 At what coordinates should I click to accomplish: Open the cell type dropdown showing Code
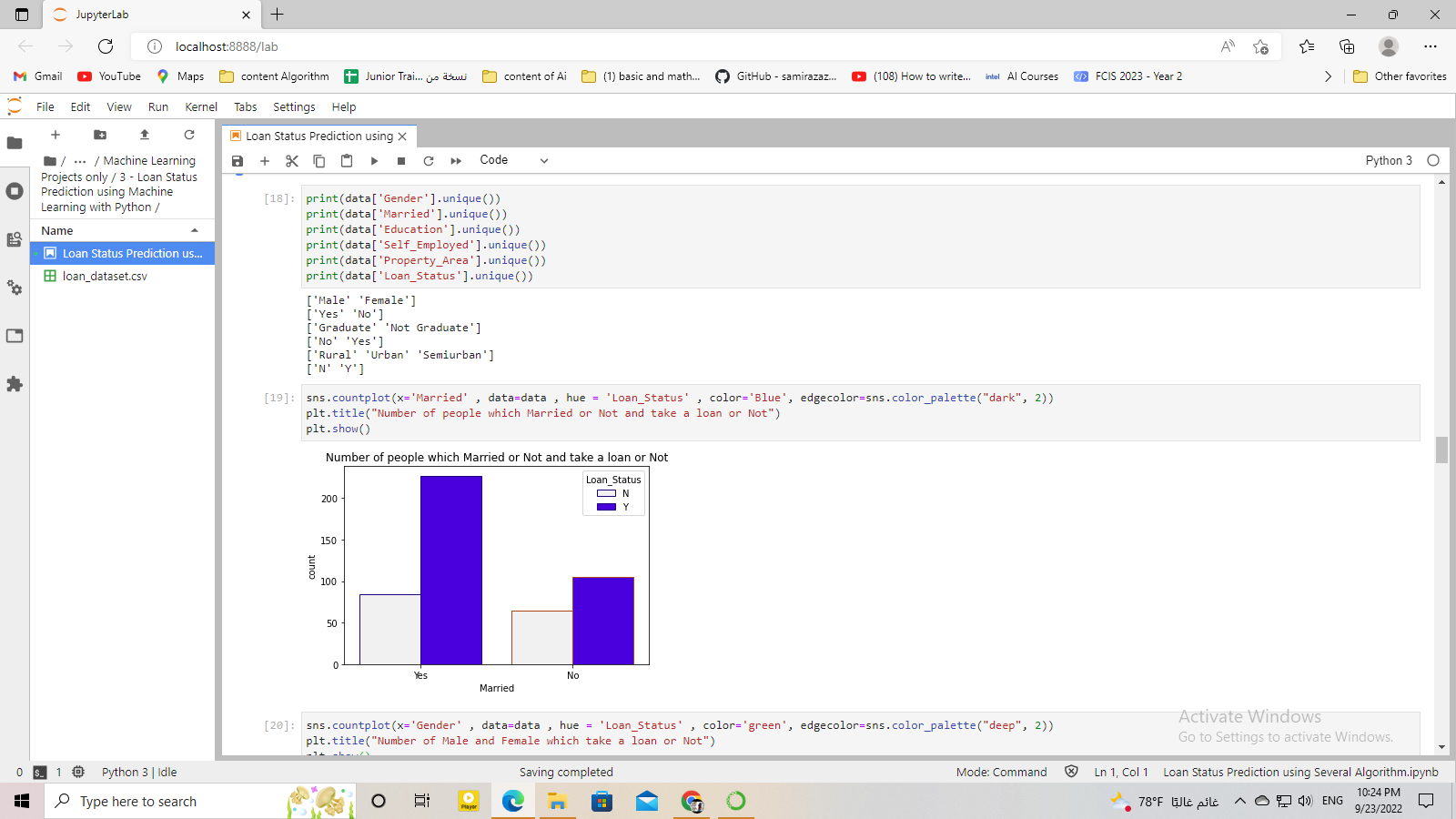tap(514, 160)
